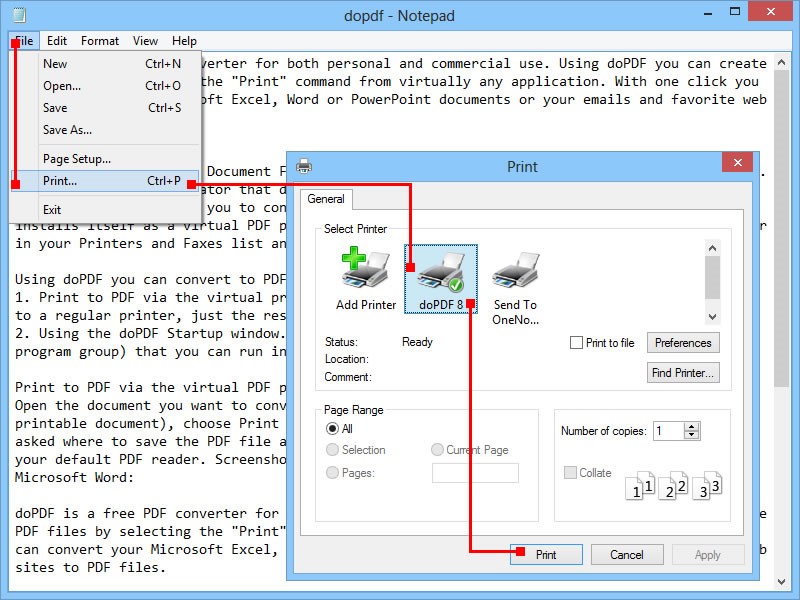
Task: Click the Apply button
Action: click(708, 555)
